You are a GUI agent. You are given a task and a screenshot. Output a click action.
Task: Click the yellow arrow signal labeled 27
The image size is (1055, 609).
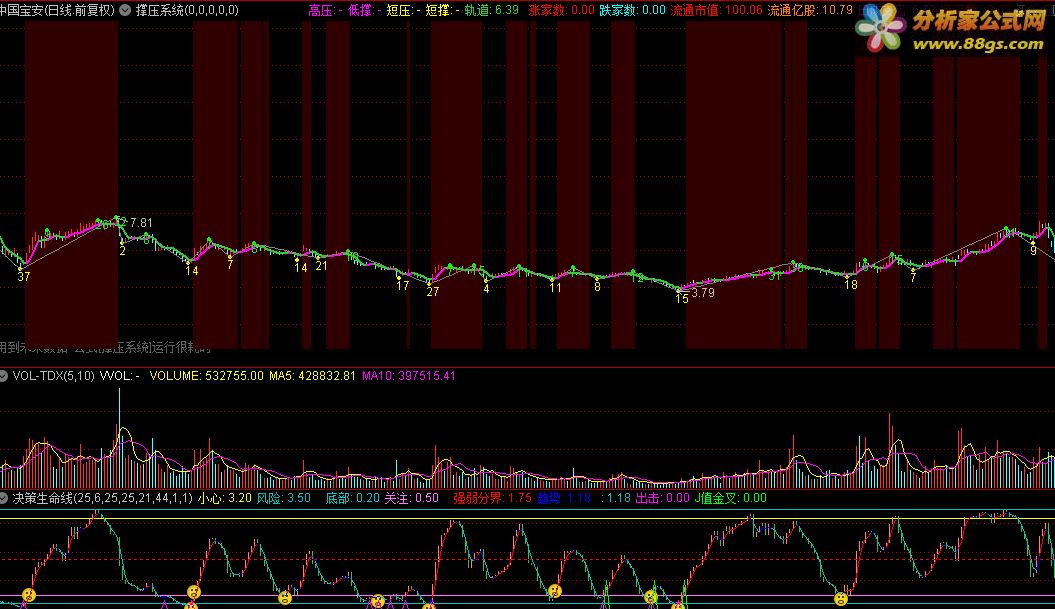tap(433, 291)
